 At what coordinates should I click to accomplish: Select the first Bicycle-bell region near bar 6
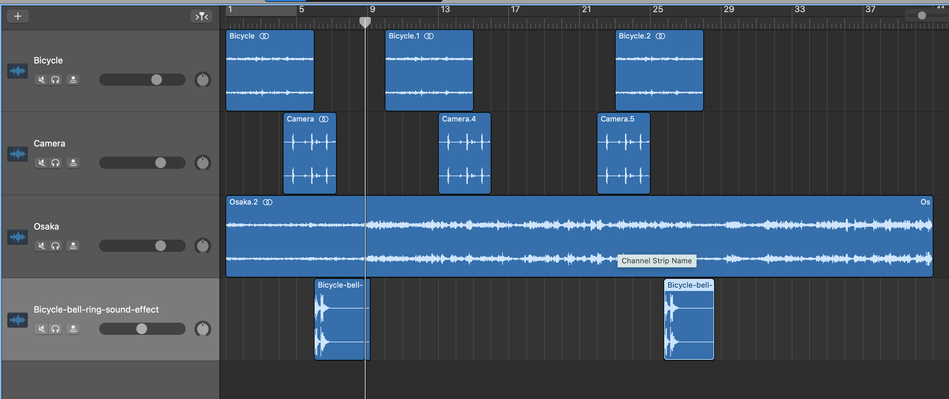[x=342, y=320]
